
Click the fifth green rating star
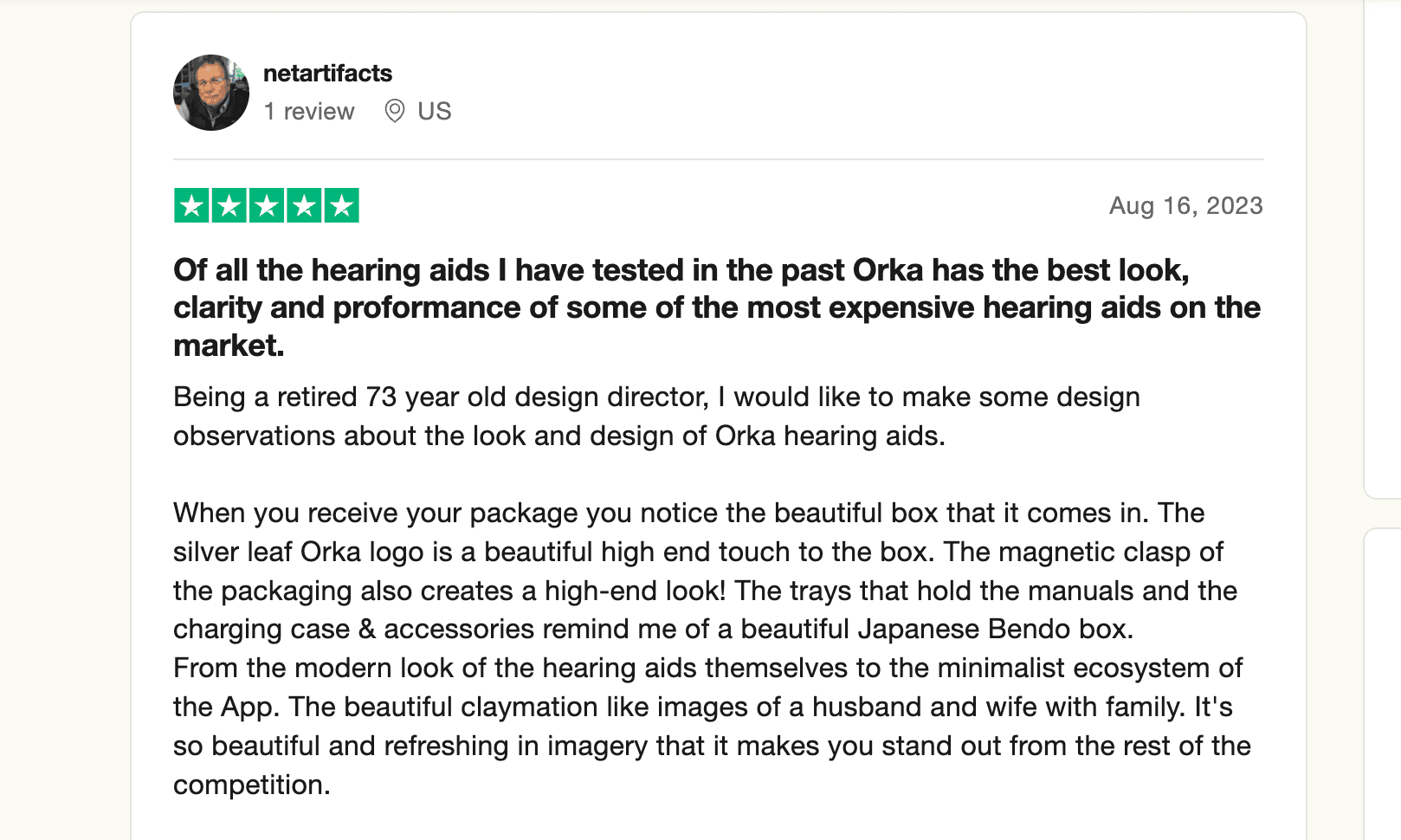(342, 206)
